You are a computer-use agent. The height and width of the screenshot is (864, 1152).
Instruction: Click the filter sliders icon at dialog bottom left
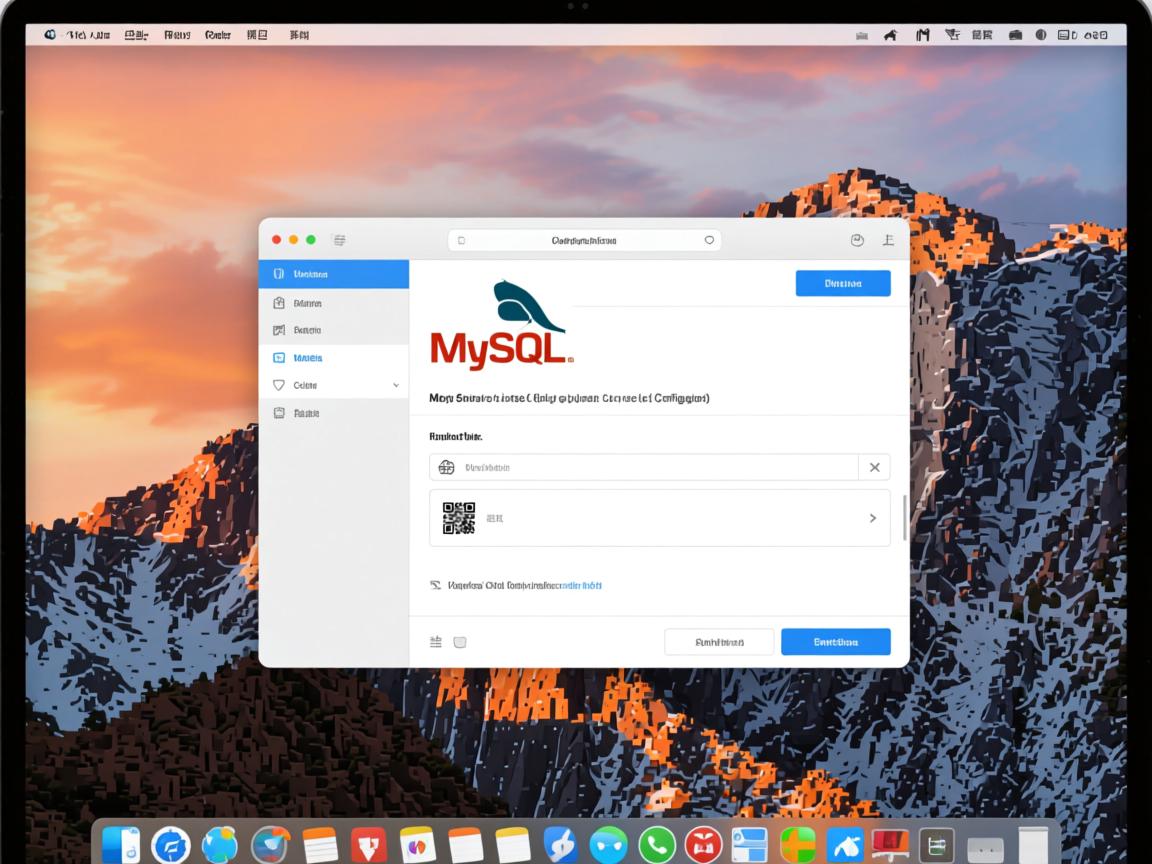pyautogui.click(x=437, y=642)
